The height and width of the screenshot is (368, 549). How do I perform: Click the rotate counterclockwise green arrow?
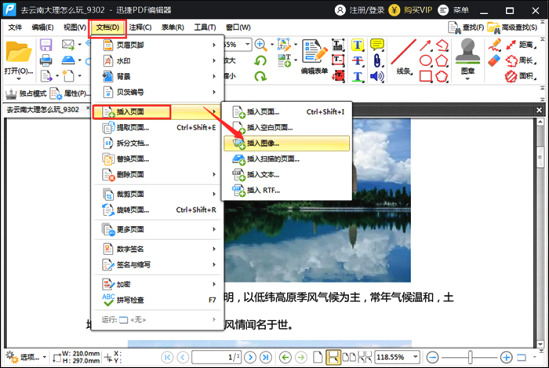pyautogui.click(x=260, y=61)
